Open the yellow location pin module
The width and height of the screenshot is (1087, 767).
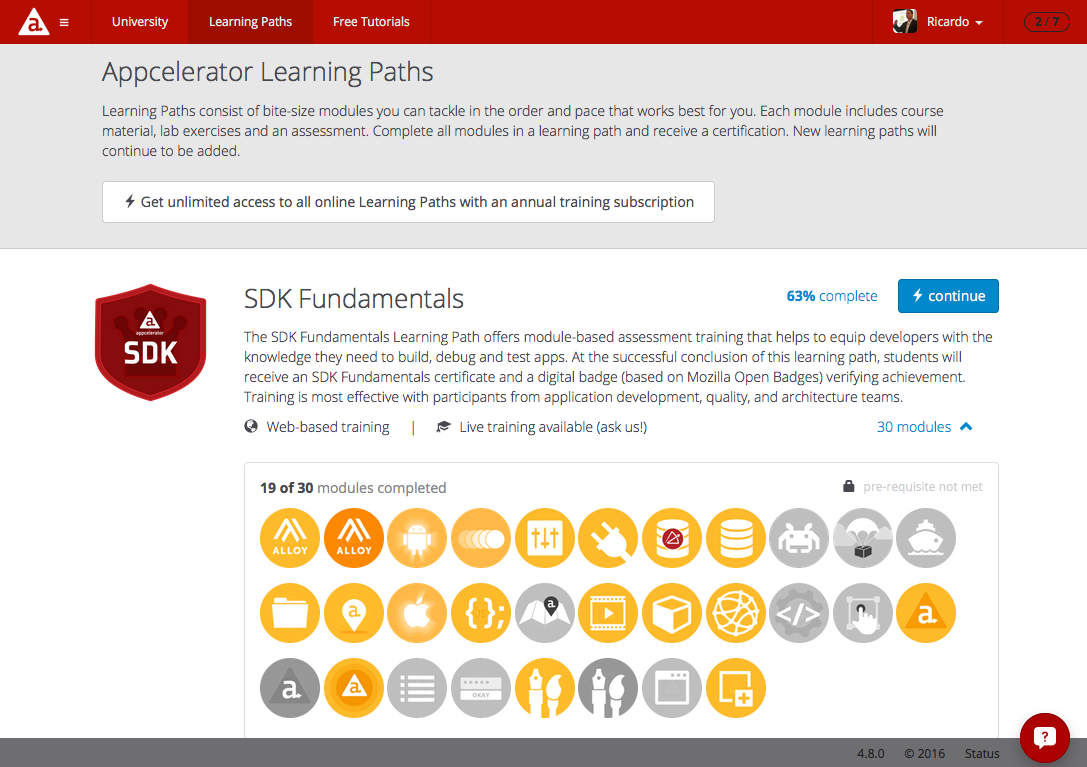[x=354, y=613]
